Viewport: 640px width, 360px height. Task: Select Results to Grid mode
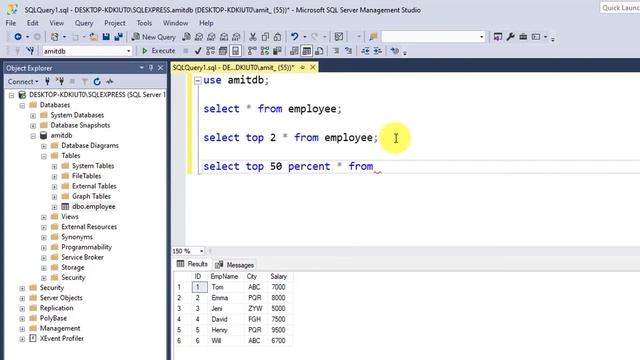tap(307, 51)
